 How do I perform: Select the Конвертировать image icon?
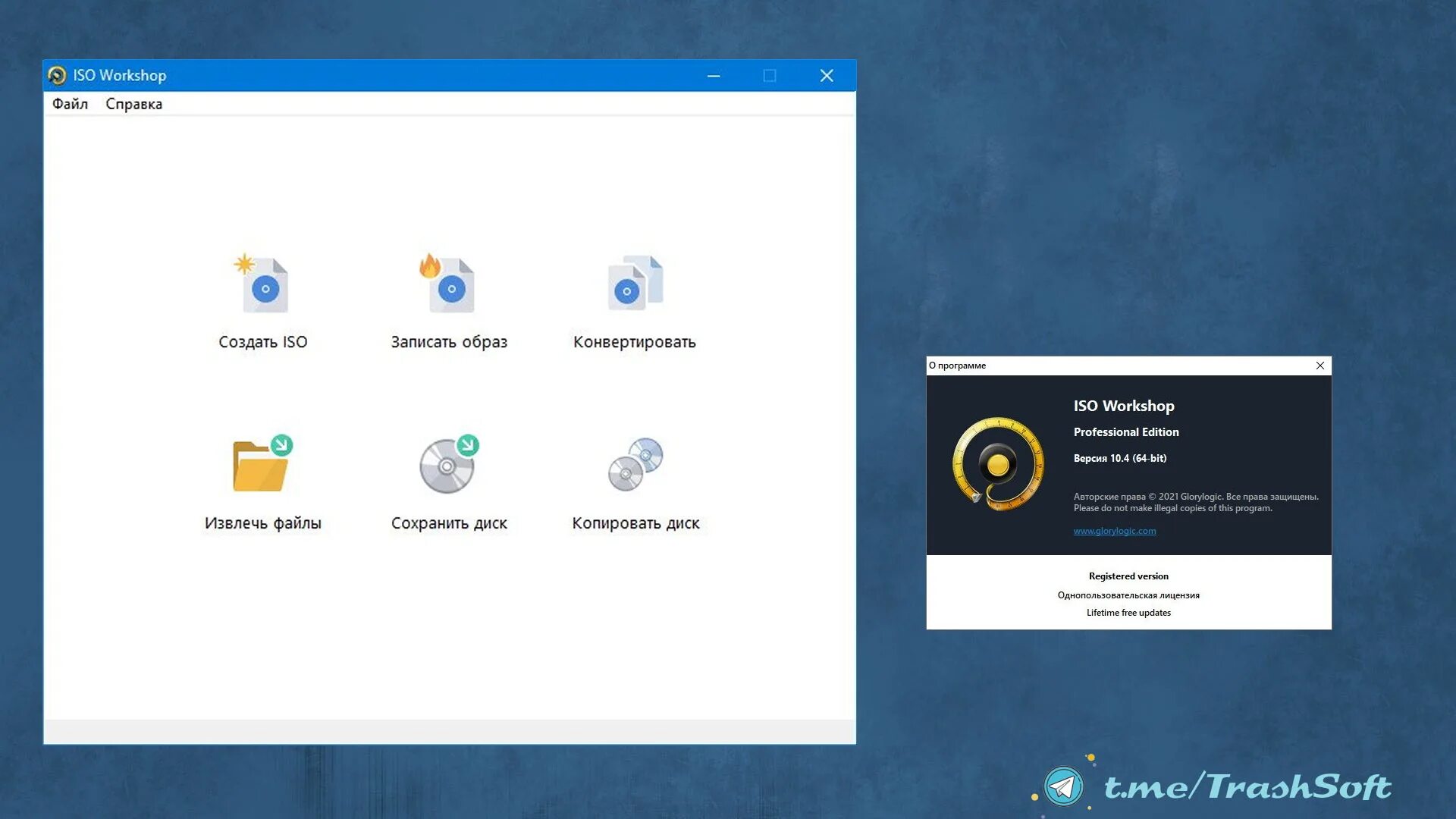635,283
